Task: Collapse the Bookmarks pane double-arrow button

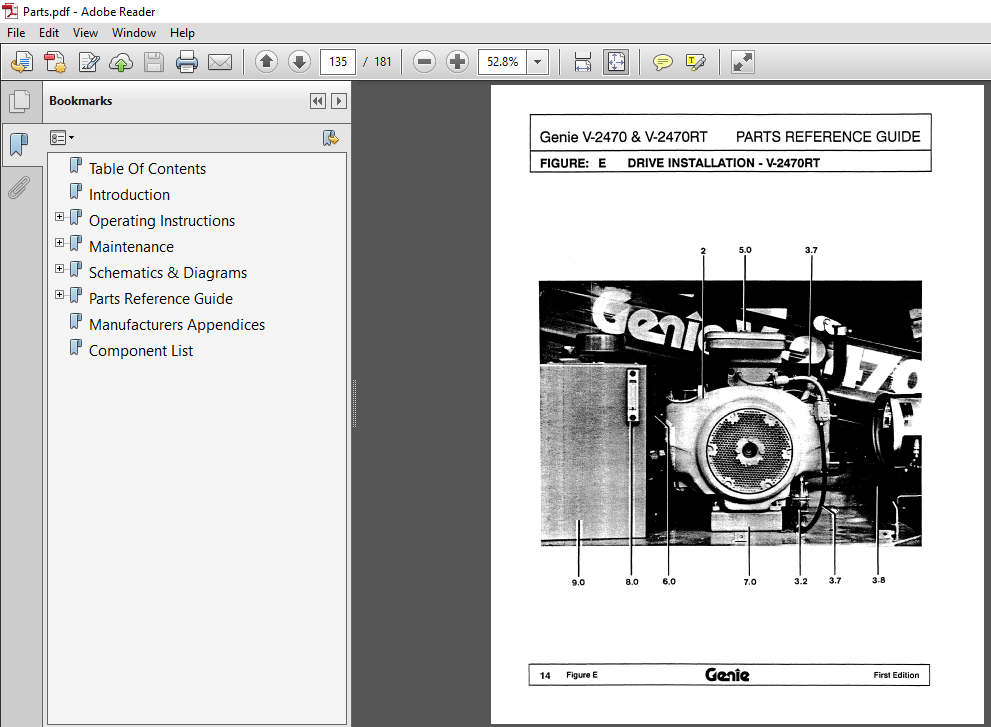Action: click(318, 101)
